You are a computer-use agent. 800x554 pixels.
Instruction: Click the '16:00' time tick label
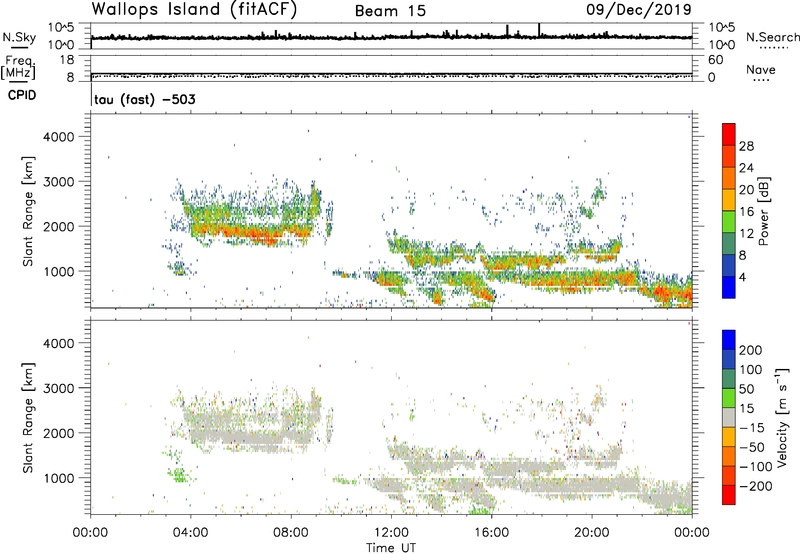[x=491, y=533]
